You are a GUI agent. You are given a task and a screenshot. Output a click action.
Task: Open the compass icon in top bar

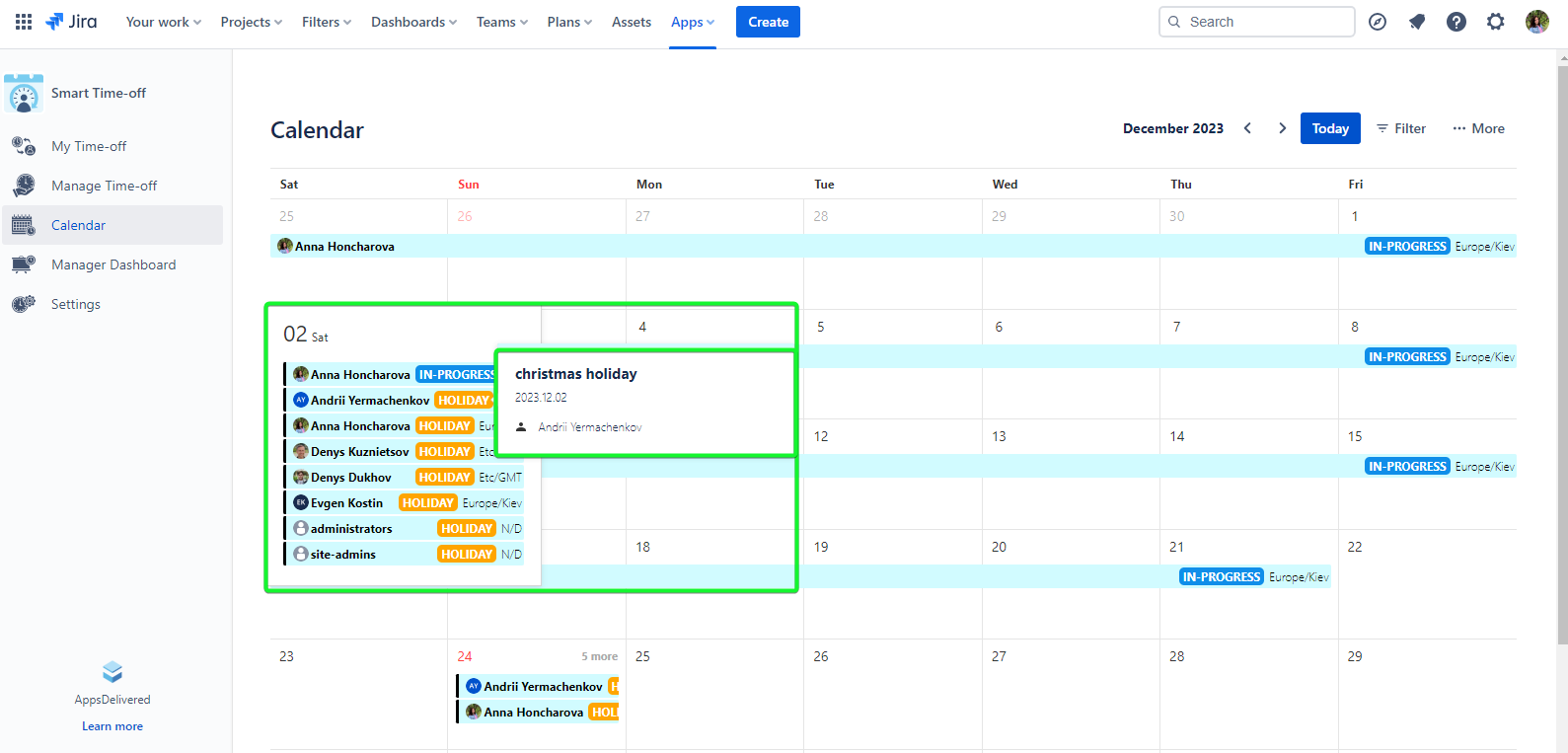1378,22
